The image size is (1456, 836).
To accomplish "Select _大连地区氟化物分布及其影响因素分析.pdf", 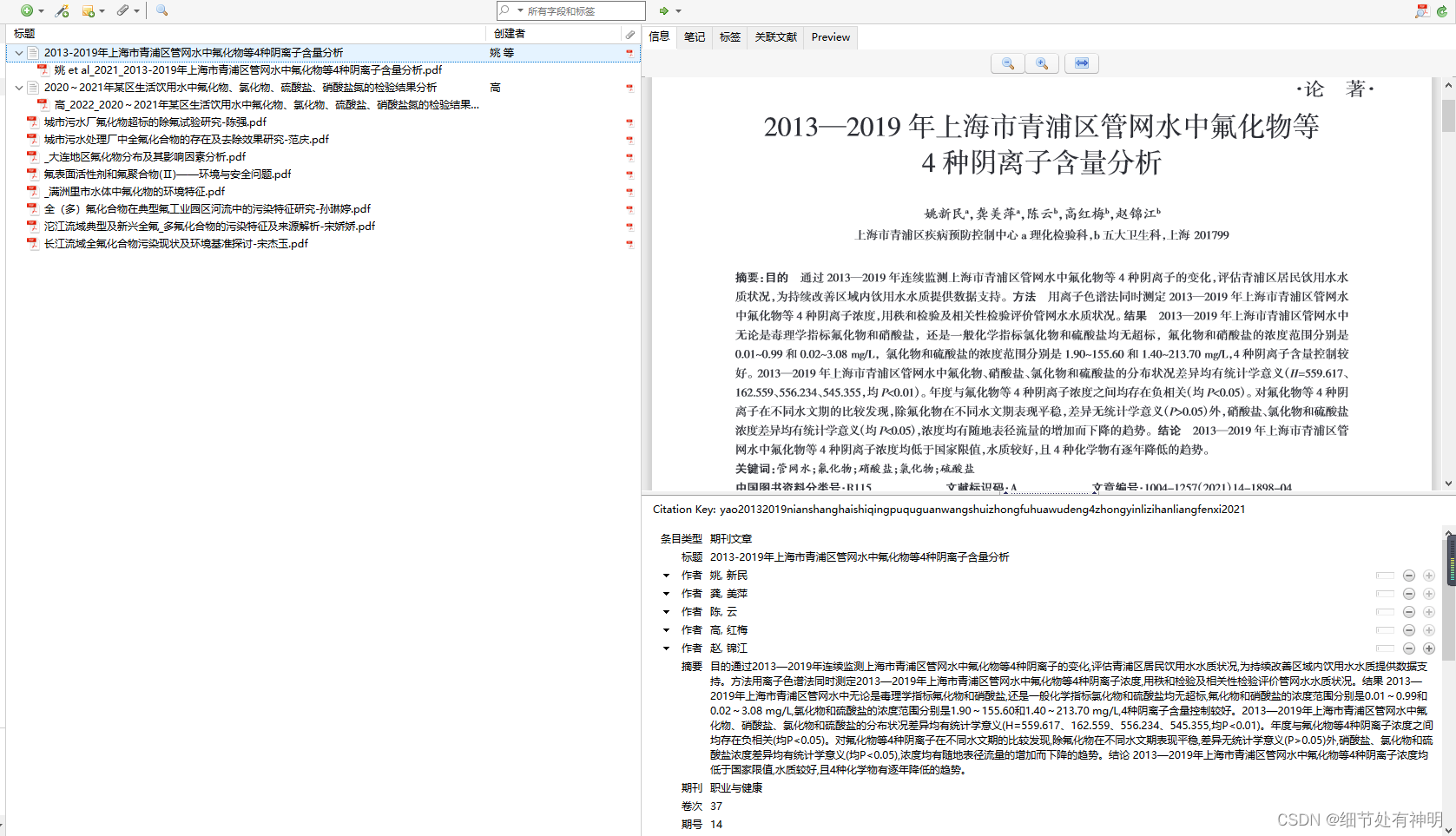I will coord(145,157).
